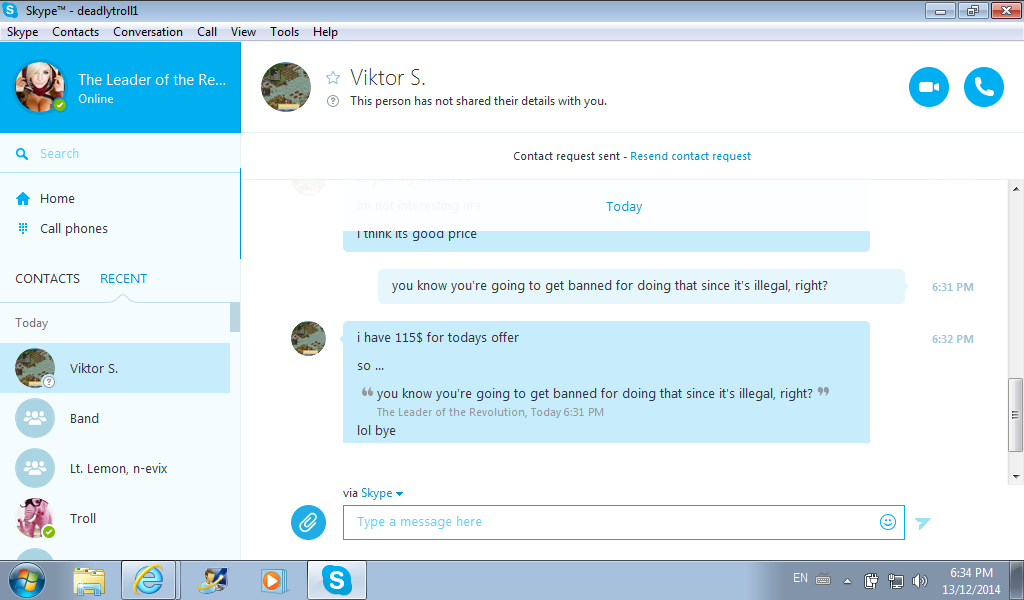
Task: Click the touch keyboard tray icon
Action: (x=823, y=579)
